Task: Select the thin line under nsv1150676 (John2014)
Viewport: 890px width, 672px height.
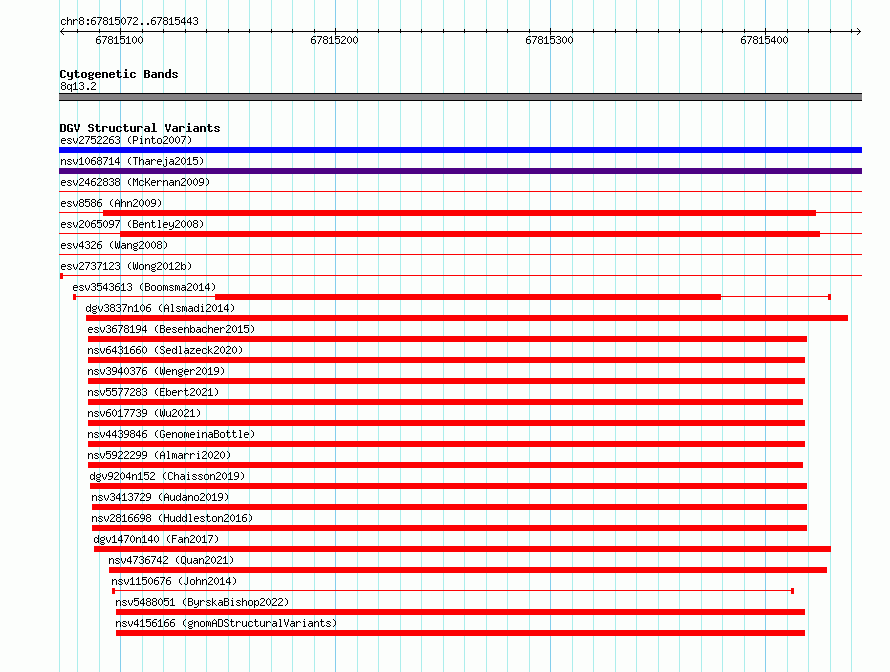Action: pos(453,591)
